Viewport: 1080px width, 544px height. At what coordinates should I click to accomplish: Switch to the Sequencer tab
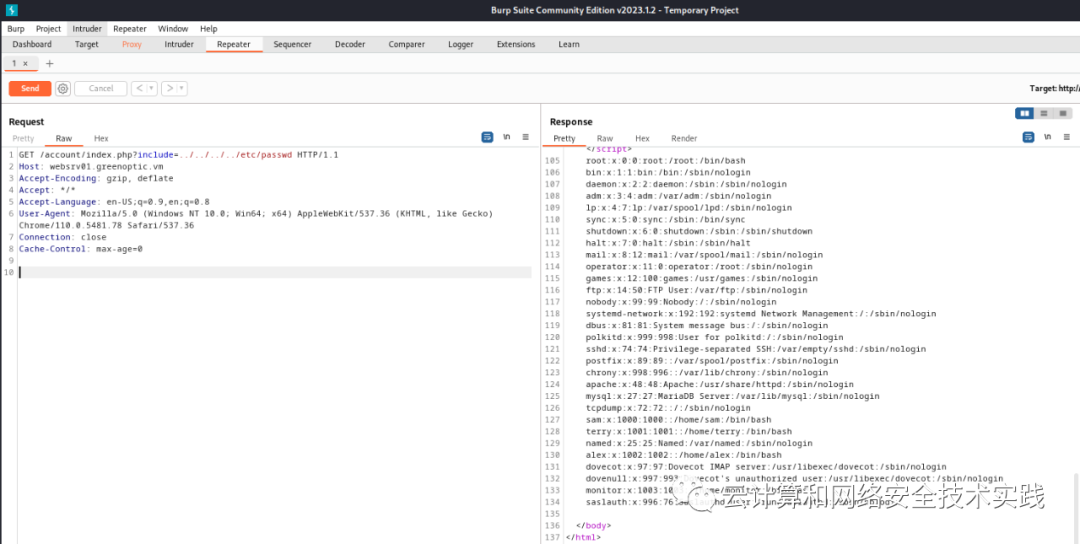(292, 44)
